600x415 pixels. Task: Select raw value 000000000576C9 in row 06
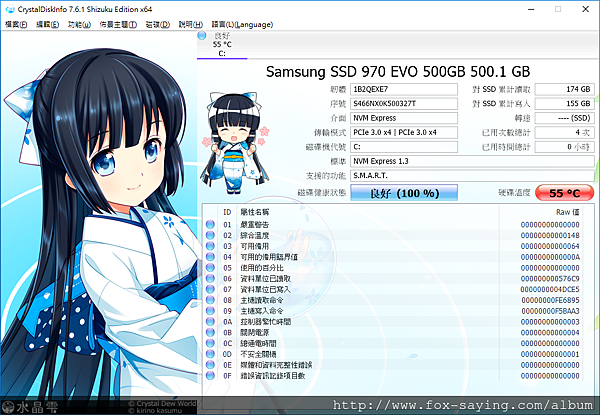[550, 278]
